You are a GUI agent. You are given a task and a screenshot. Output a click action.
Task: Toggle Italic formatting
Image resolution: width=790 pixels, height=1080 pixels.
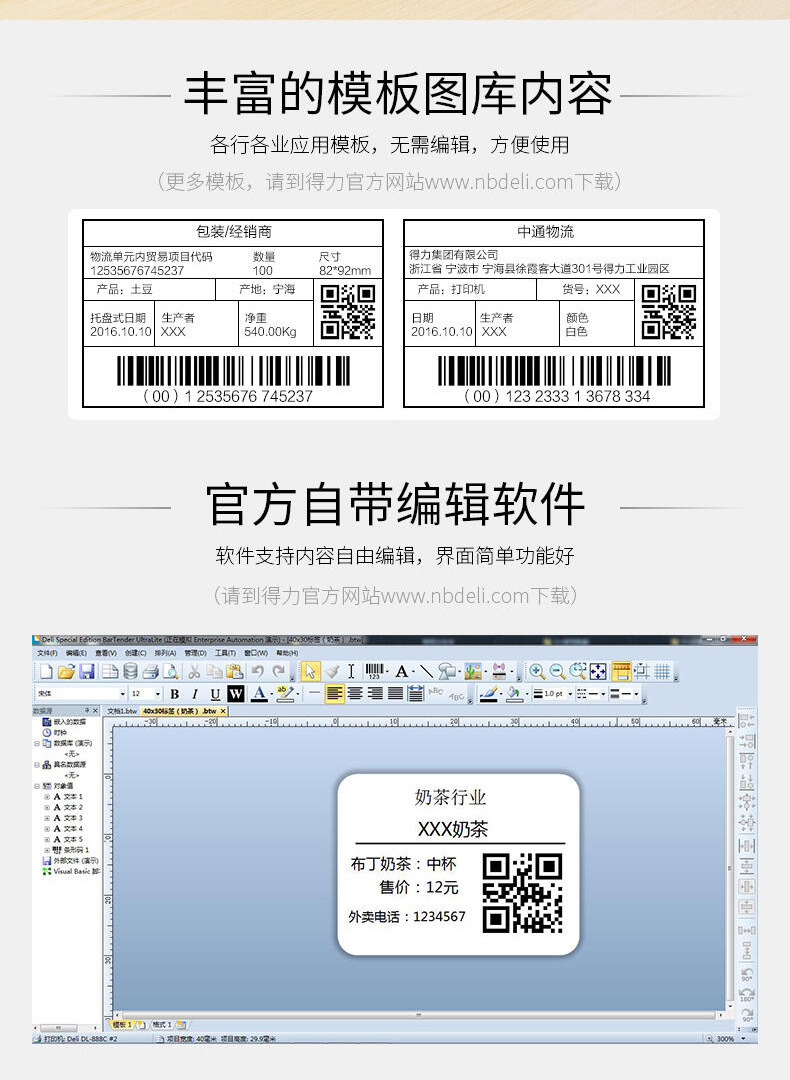pyautogui.click(x=195, y=694)
